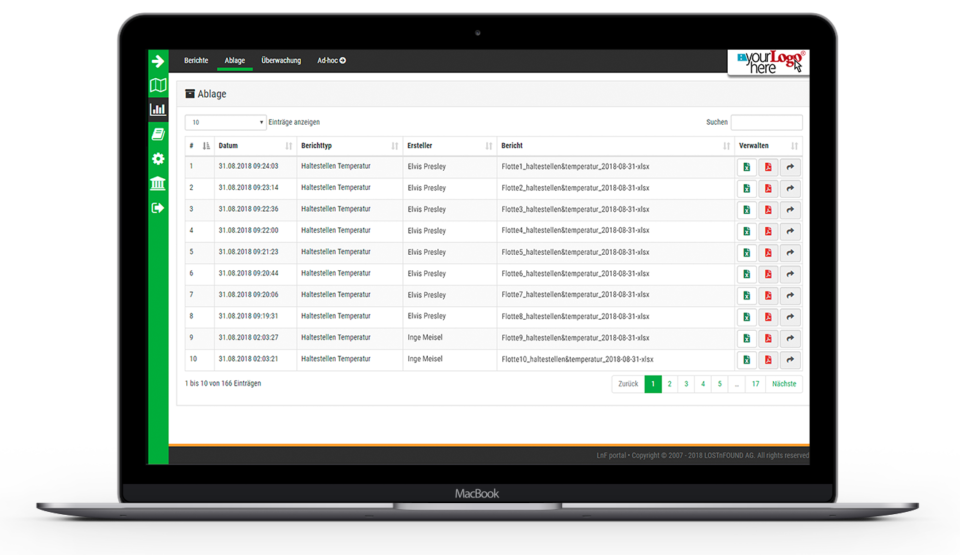The height and width of the screenshot is (555, 960).
Task: Click the book icon in sidebar
Action: 157,134
